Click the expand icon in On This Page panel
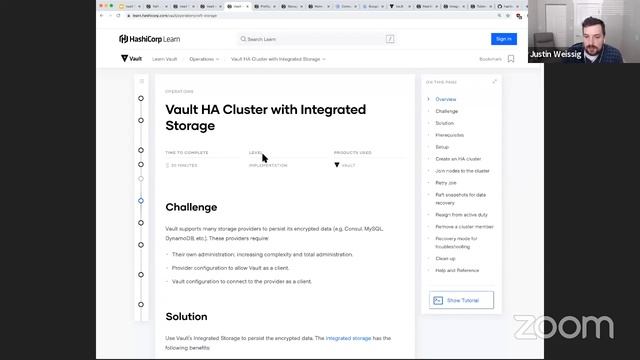 click(494, 82)
